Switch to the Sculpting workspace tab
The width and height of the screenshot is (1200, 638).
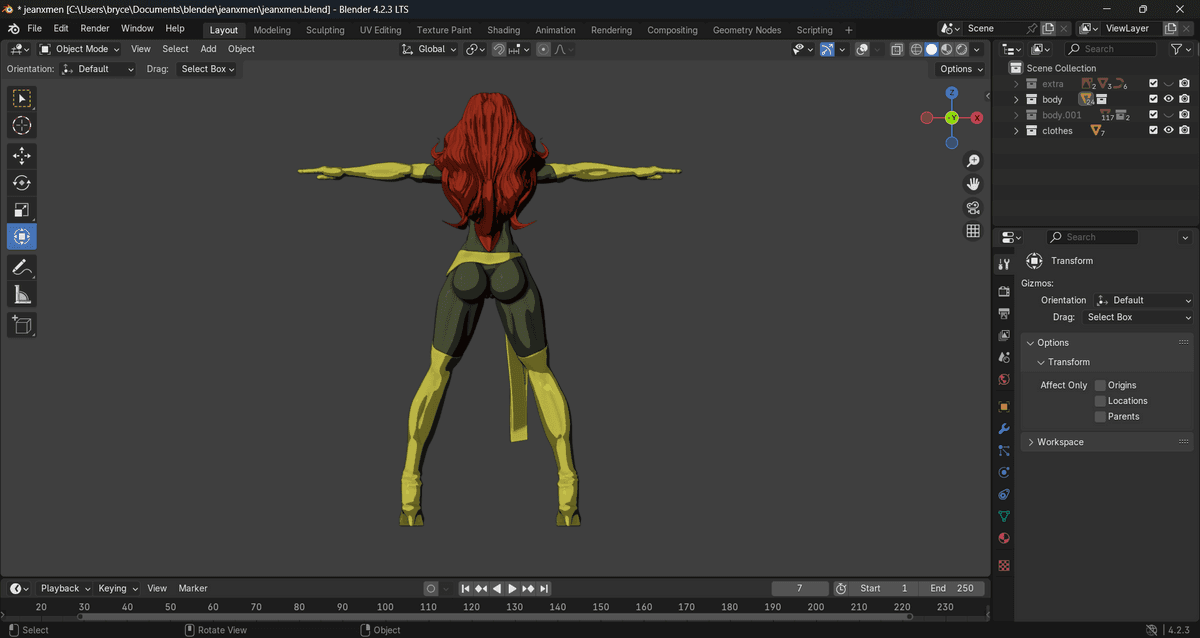325,30
